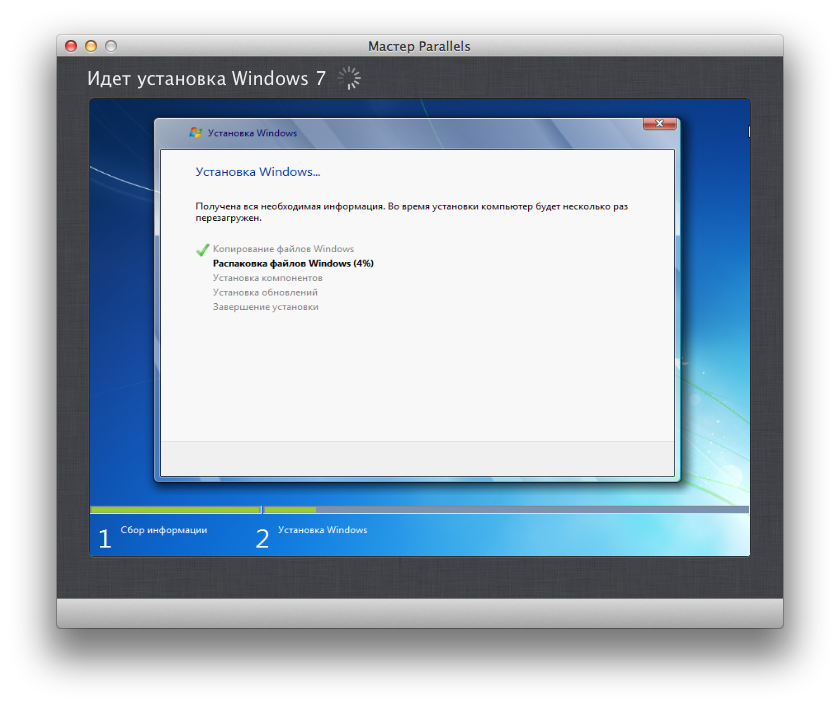
Task: Click the loading spinner next to Windows 7
Action: (349, 78)
